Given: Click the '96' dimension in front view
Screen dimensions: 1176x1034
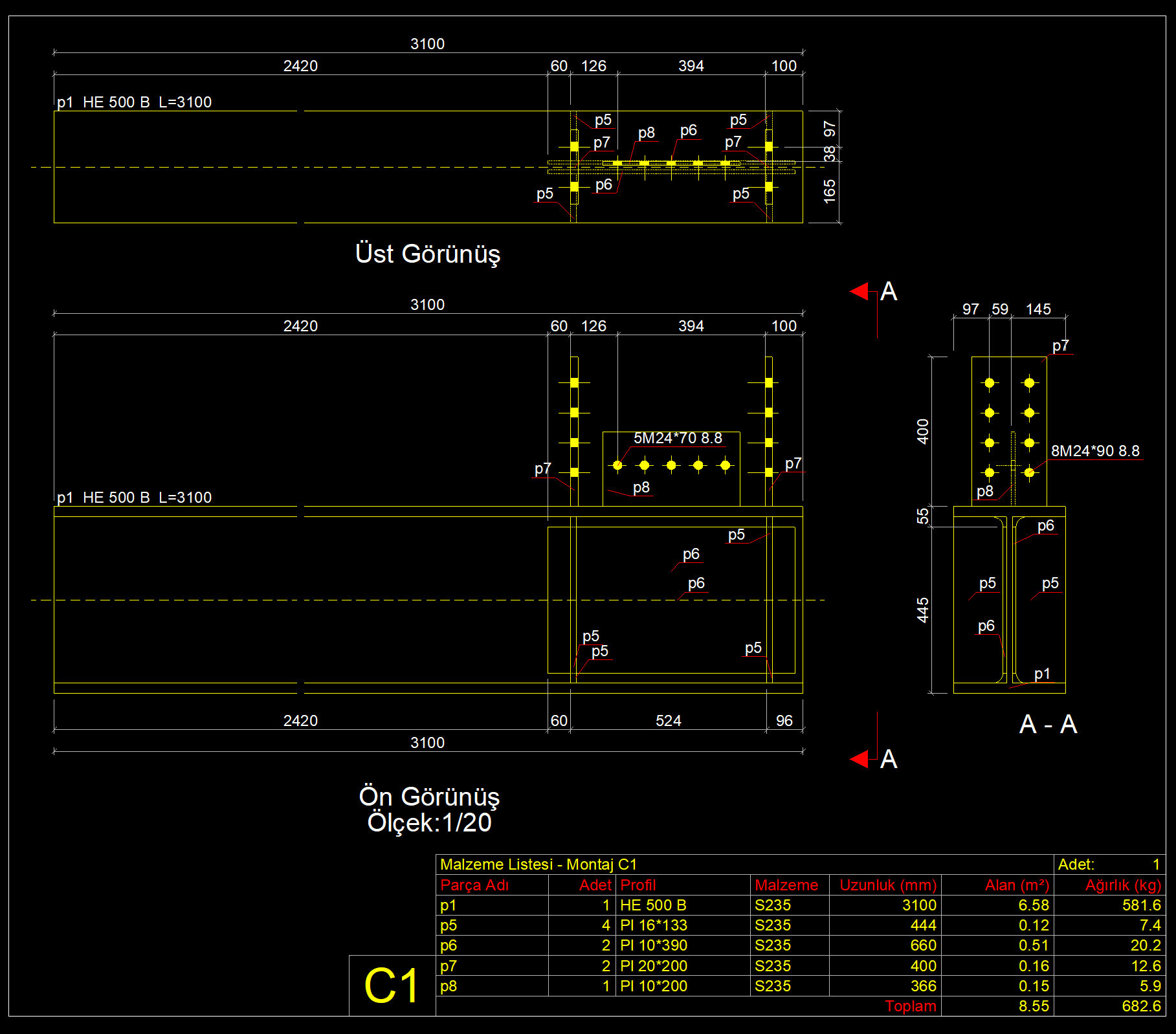Looking at the screenshot, I should point(784,721).
